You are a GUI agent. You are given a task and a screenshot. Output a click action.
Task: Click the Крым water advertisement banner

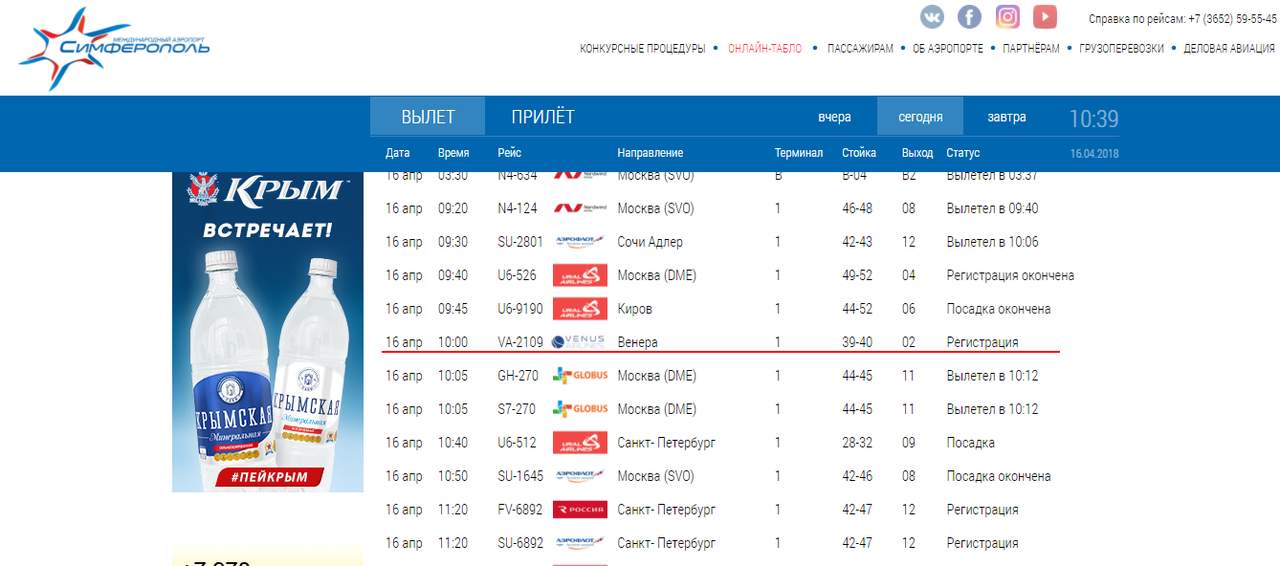pos(268,332)
